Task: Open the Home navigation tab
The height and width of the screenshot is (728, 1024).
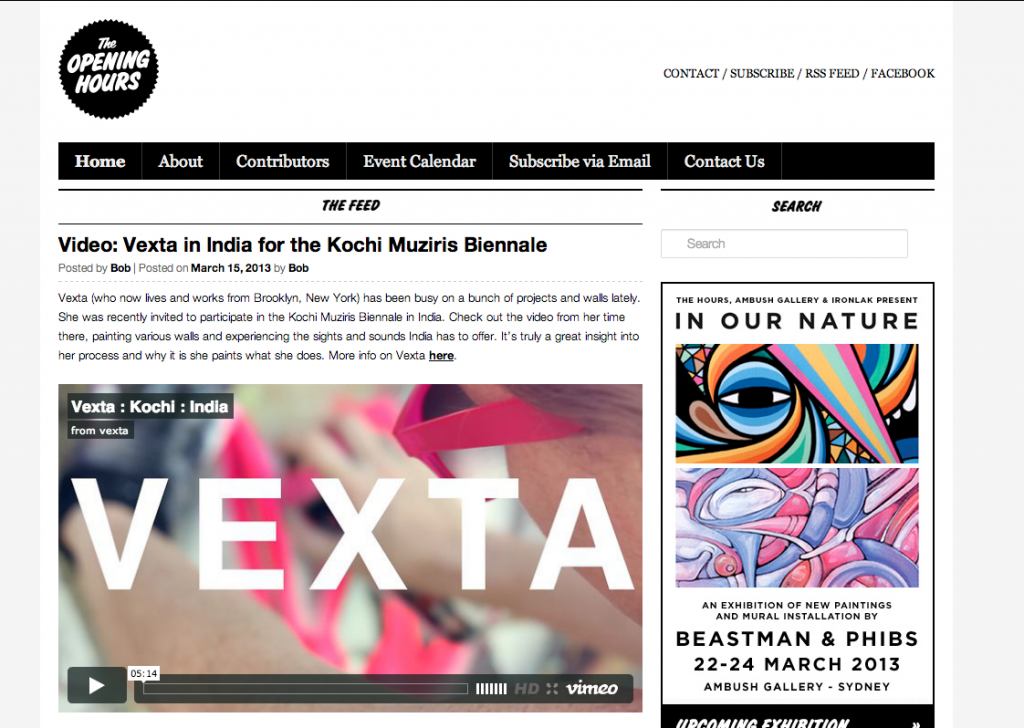Action: (100, 161)
